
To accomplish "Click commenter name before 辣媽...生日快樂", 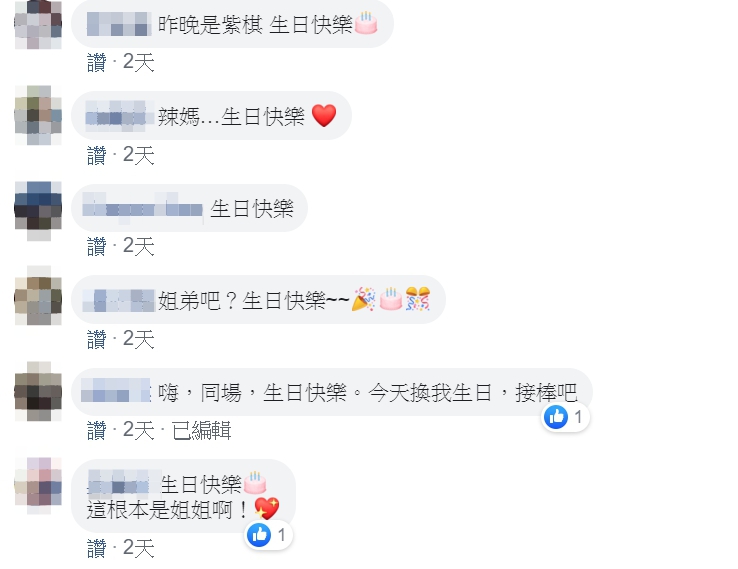I will pyautogui.click(x=120, y=116).
